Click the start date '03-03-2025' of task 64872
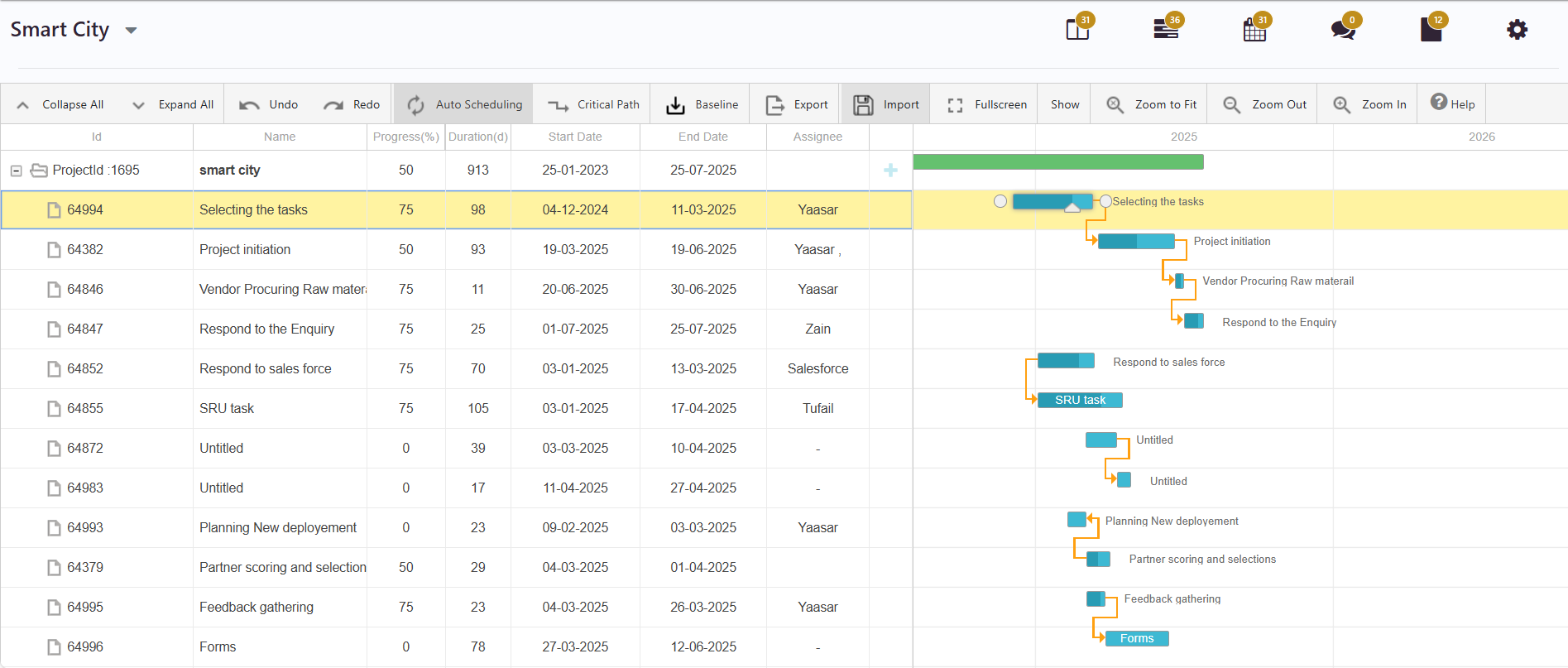 (x=575, y=448)
